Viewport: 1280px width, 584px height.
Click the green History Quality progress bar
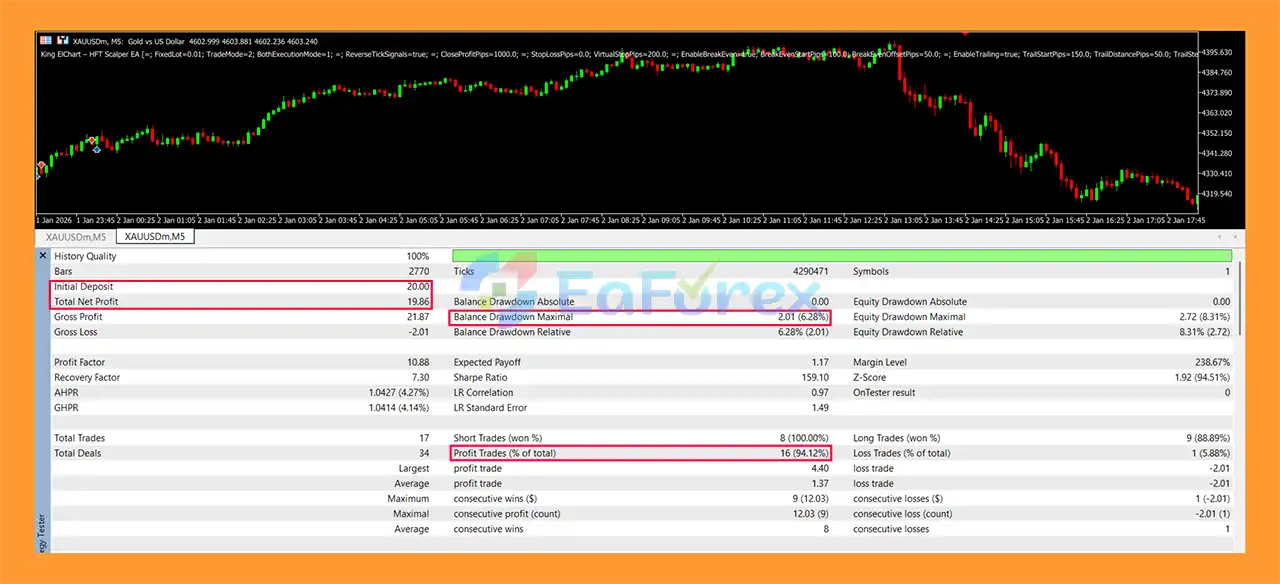pos(842,256)
